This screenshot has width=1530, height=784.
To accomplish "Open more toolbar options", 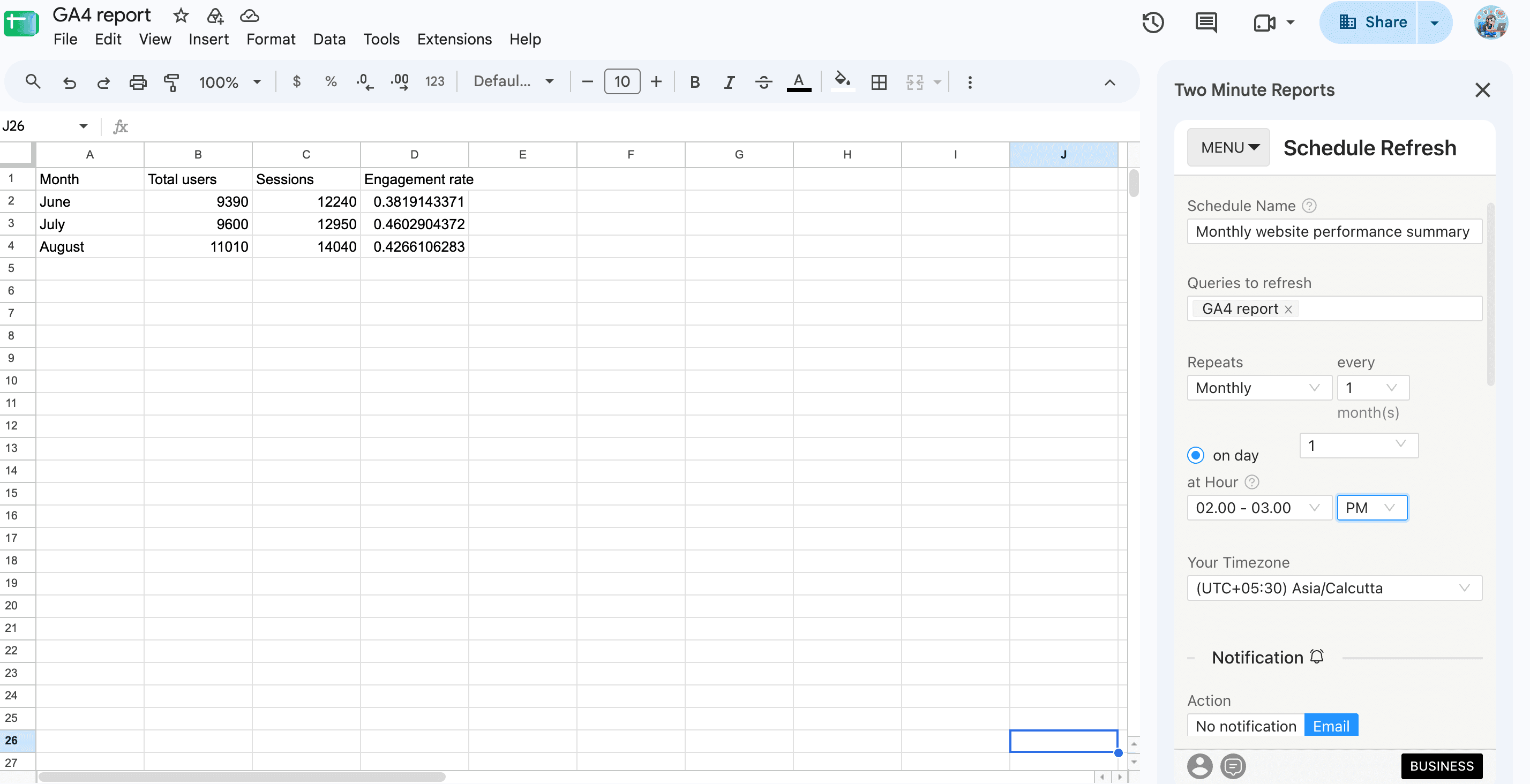I will tap(969, 82).
